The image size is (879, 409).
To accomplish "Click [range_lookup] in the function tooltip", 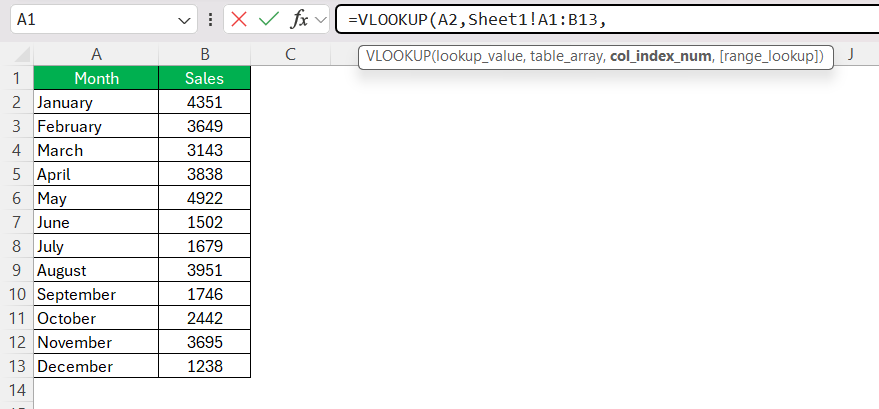I will [769, 56].
